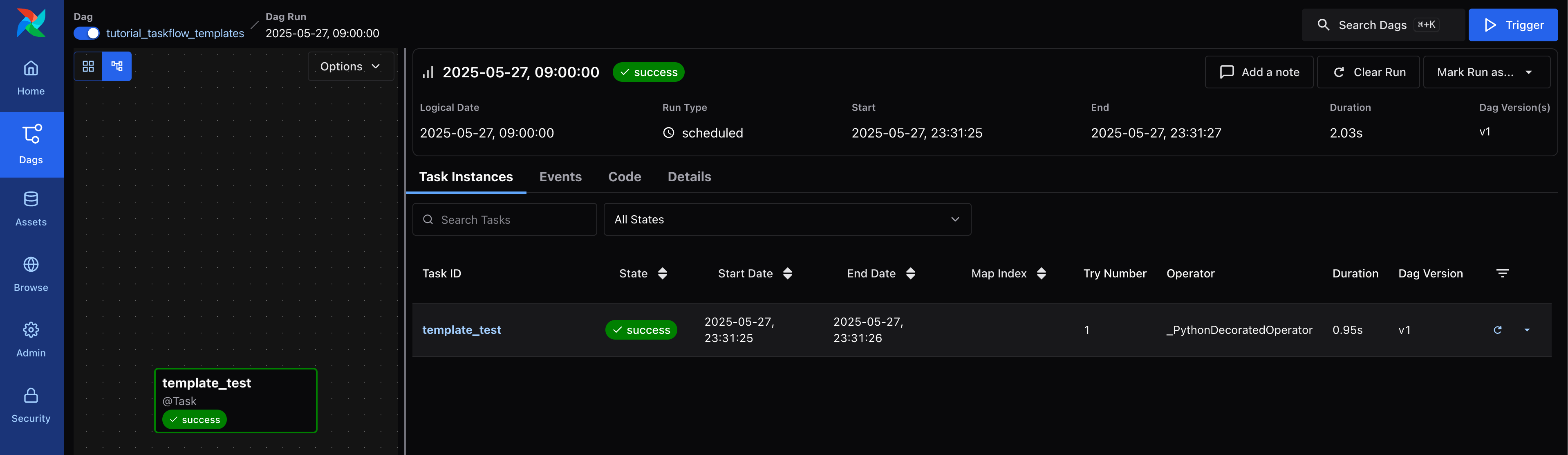Toggle the tutorial_taskflow_templates Dag pause switch
Screen dimensions: 1568x455
point(86,34)
